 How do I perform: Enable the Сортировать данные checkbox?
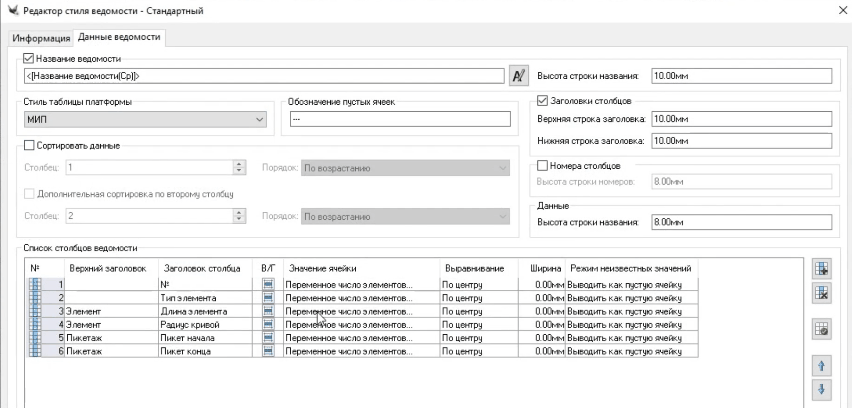[x=28, y=147]
